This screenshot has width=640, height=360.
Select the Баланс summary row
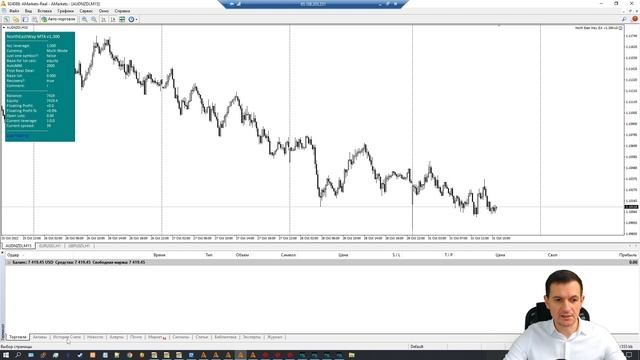(x=322, y=262)
